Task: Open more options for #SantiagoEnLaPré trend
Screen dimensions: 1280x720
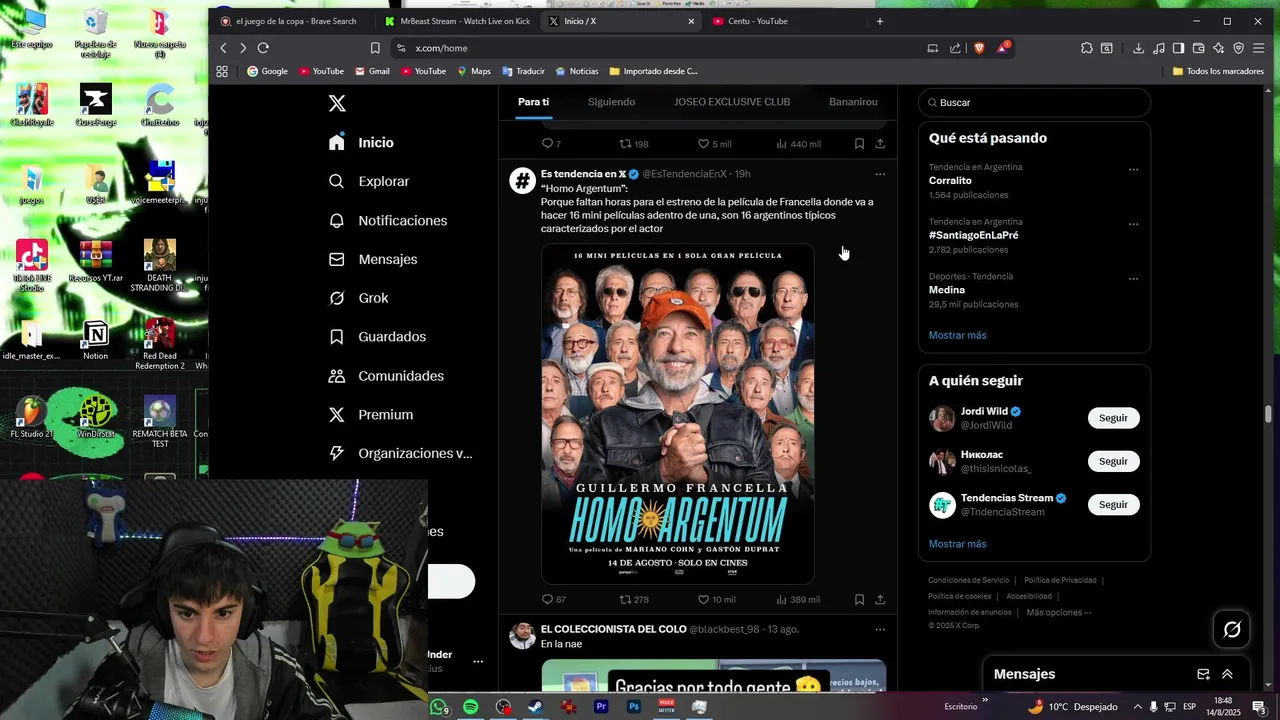Action: click(x=1133, y=224)
